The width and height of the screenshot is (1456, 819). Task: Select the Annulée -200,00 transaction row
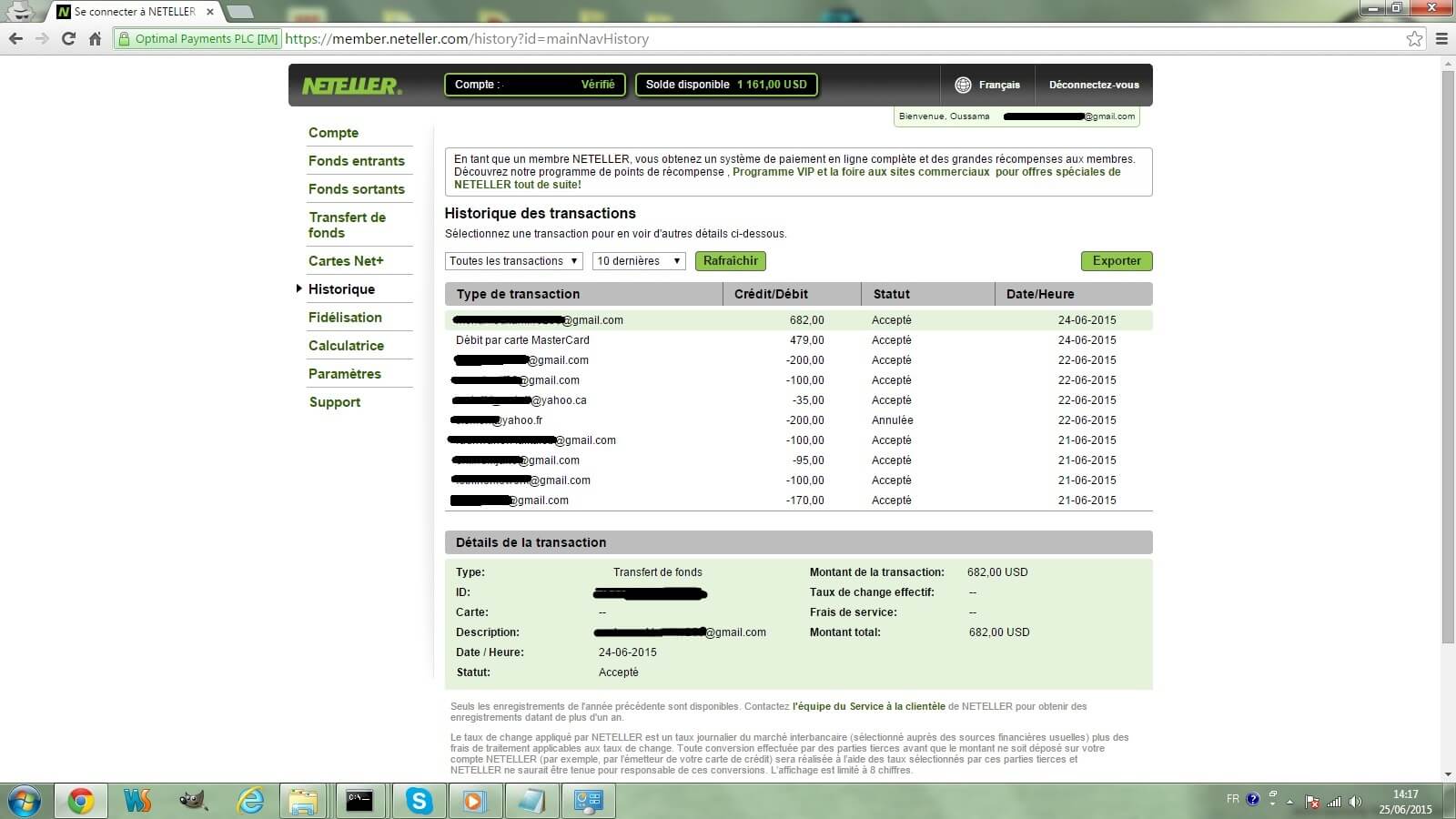click(x=798, y=420)
